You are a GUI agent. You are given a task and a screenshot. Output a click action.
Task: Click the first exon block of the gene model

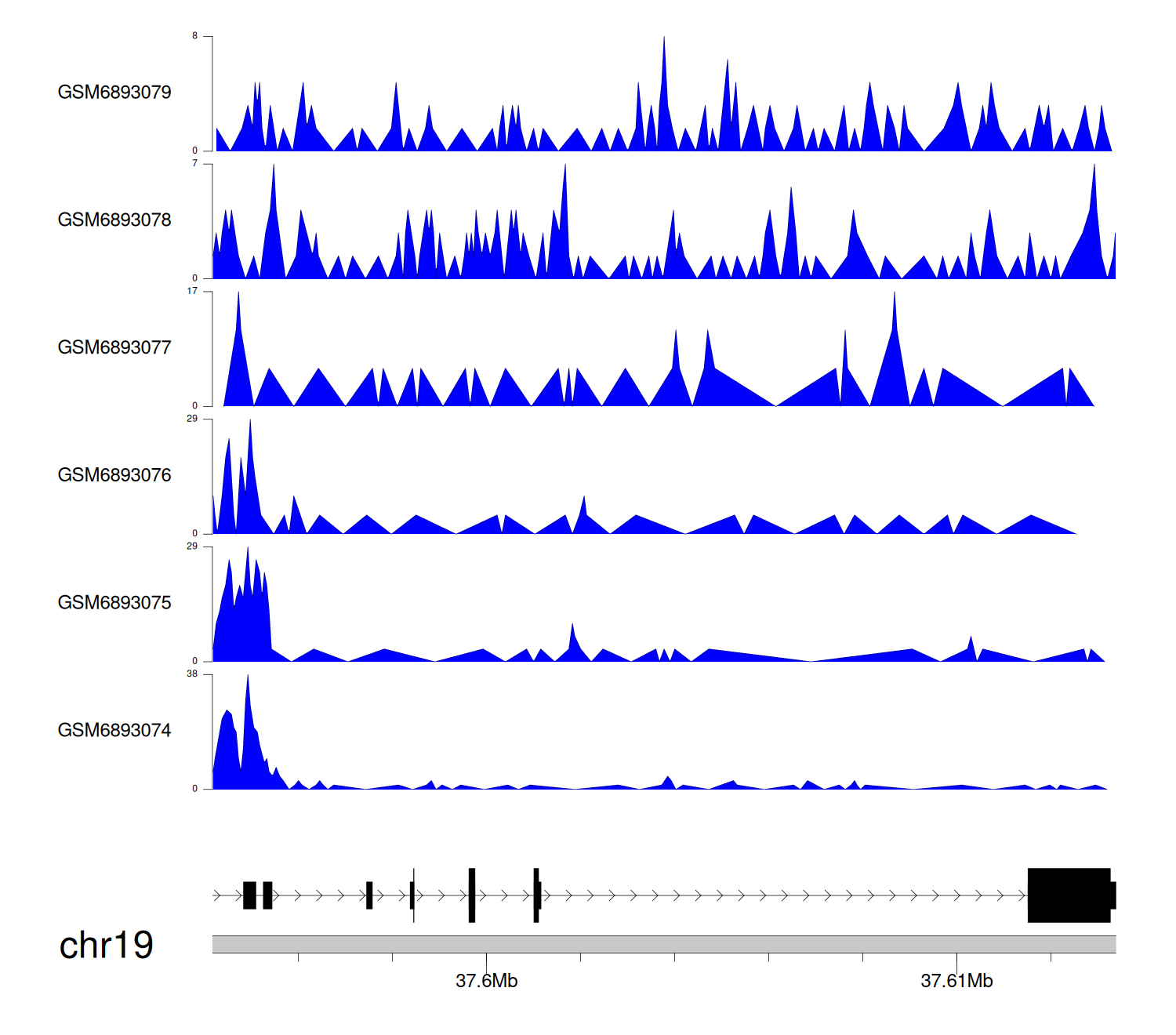coord(249,895)
